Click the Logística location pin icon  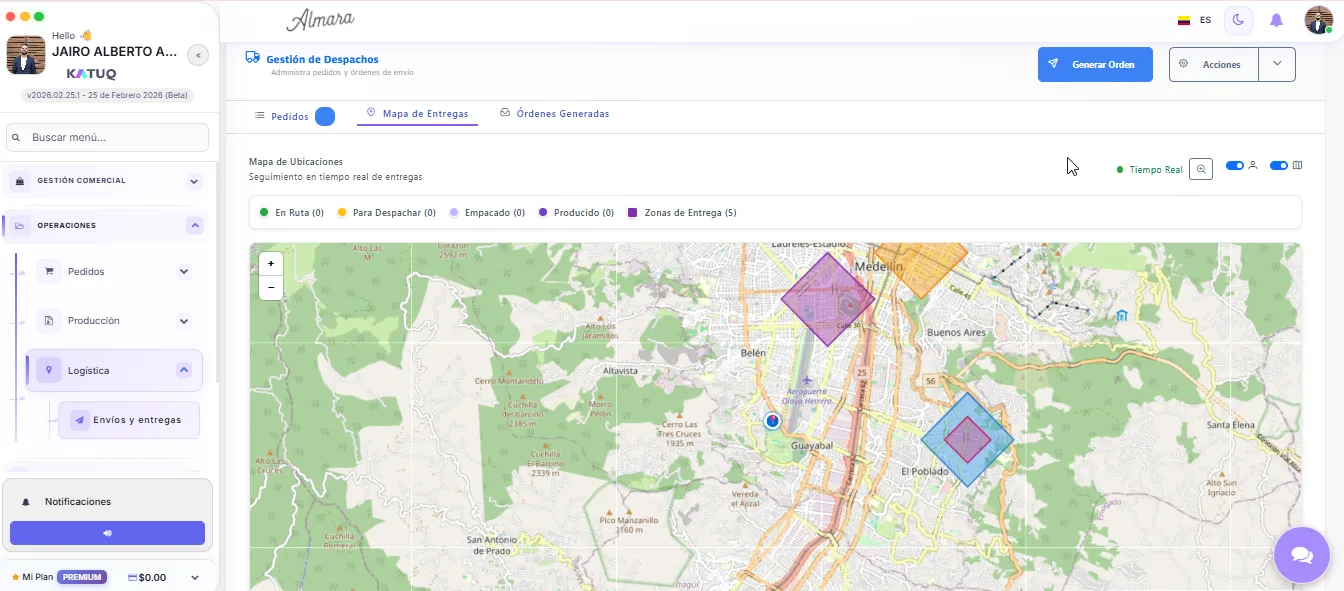point(47,370)
